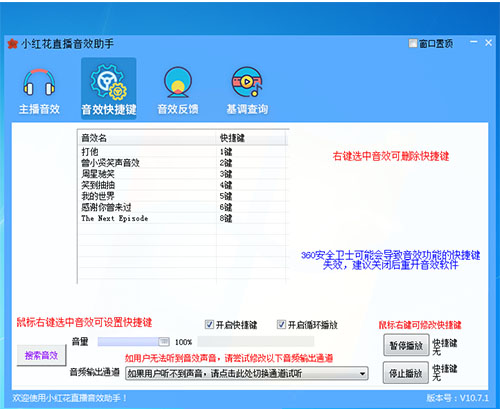
Task: Click the 100% volume value
Action: (183, 342)
